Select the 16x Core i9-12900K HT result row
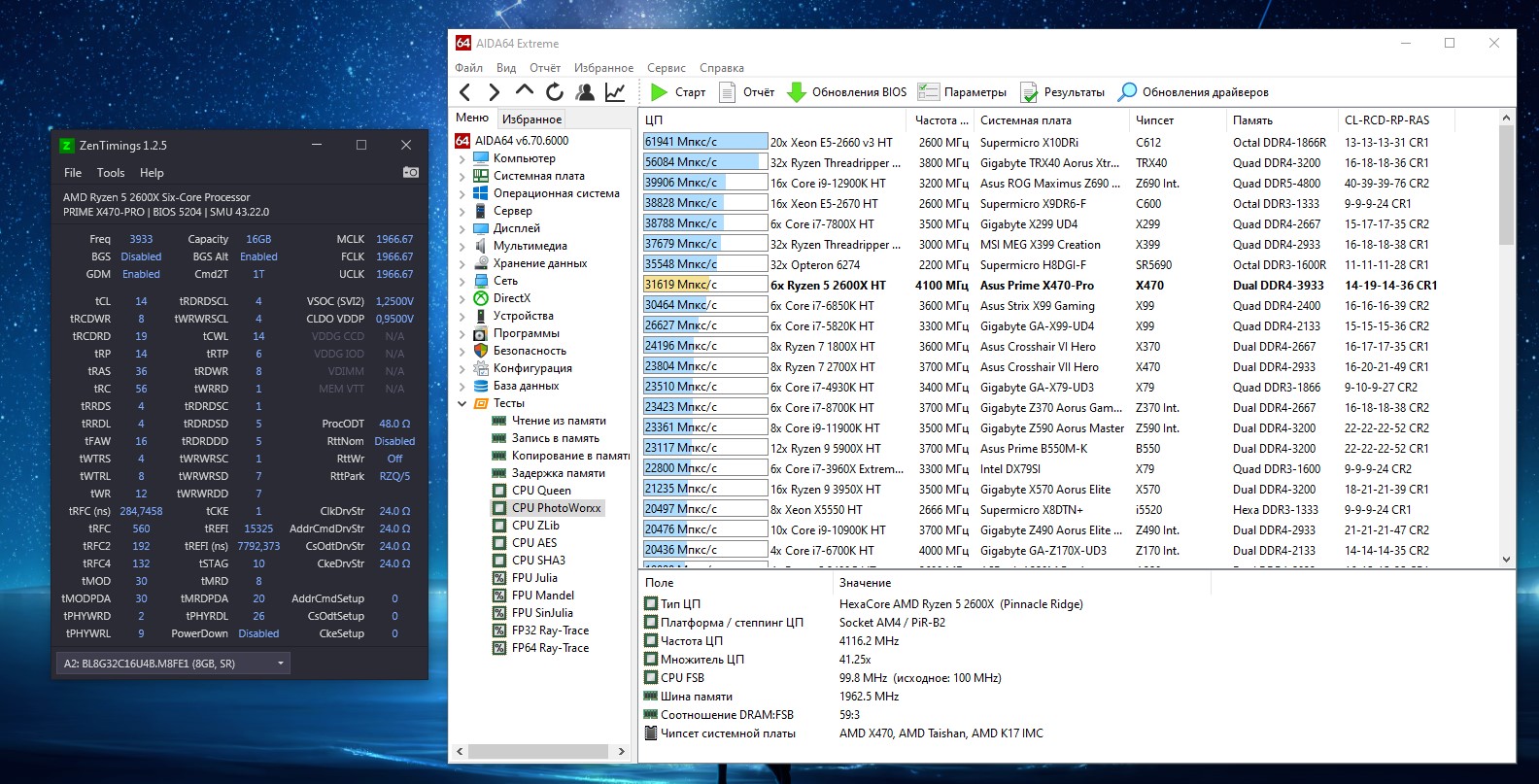1539x784 pixels. (1069, 183)
